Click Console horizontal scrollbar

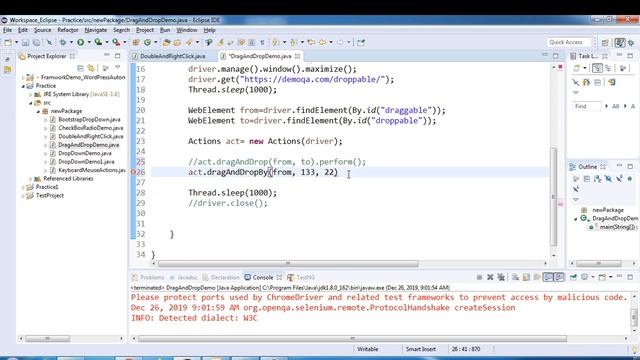pos(352,339)
